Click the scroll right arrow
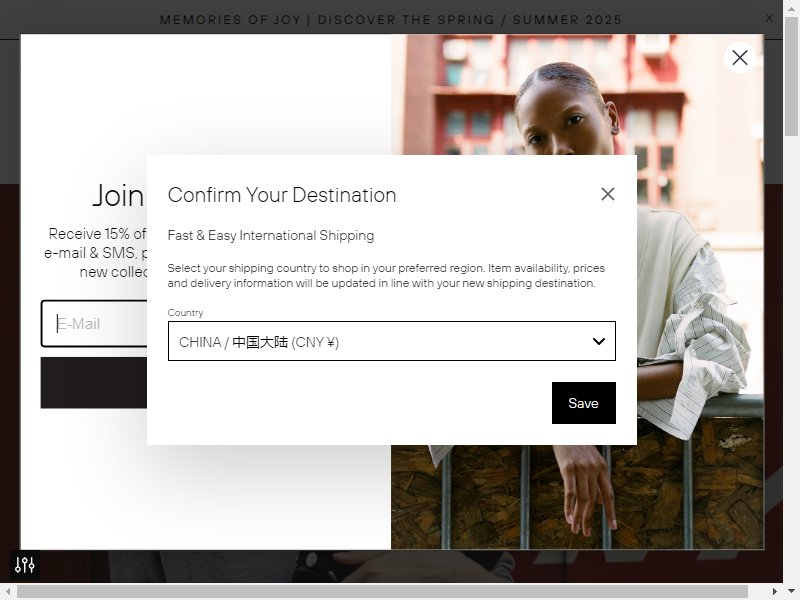This screenshot has height=600, width=800. pyautogui.click(x=775, y=591)
